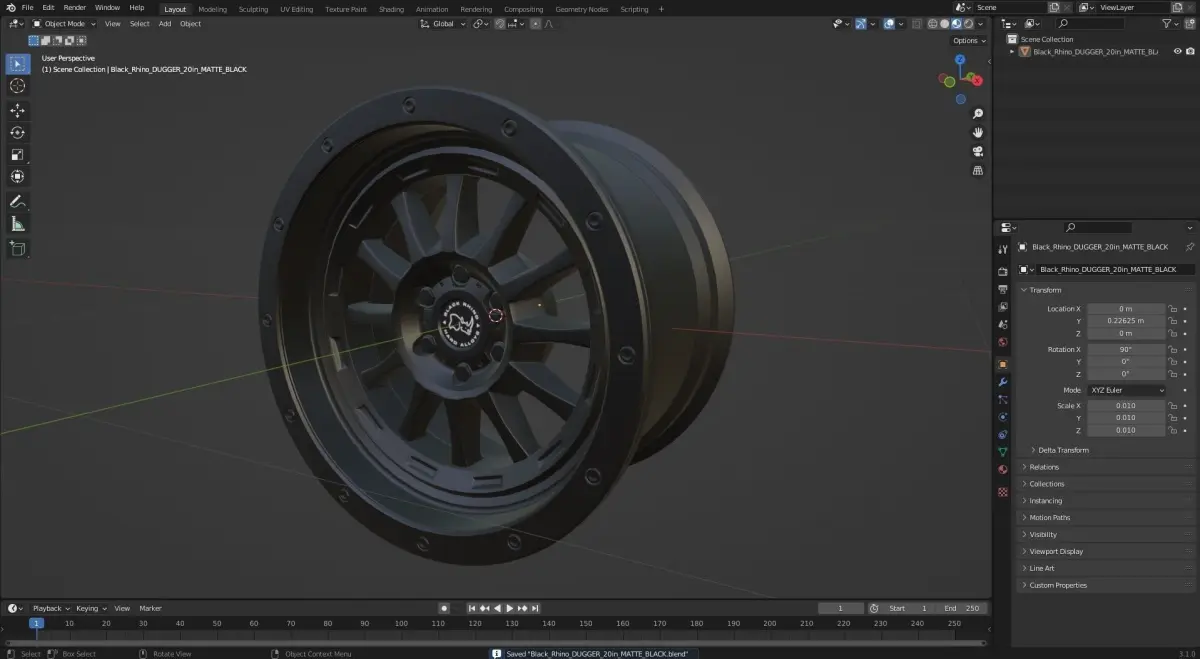Click the pan view hand icon
This screenshot has height=659, width=1200.
[978, 133]
